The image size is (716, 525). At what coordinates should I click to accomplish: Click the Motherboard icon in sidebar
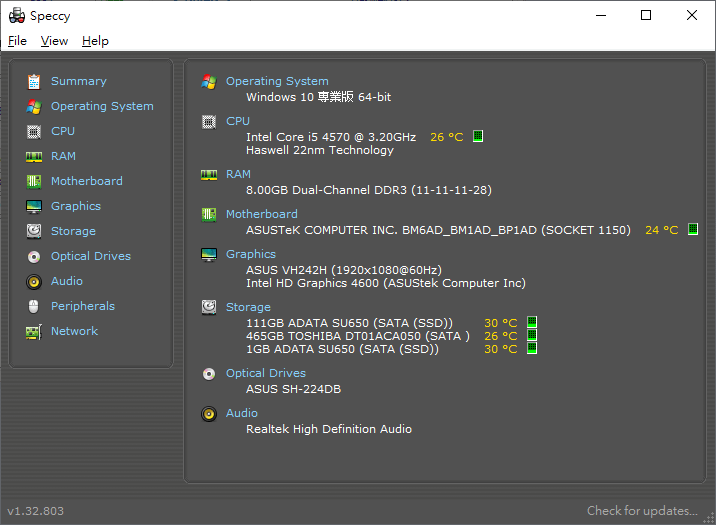34,182
